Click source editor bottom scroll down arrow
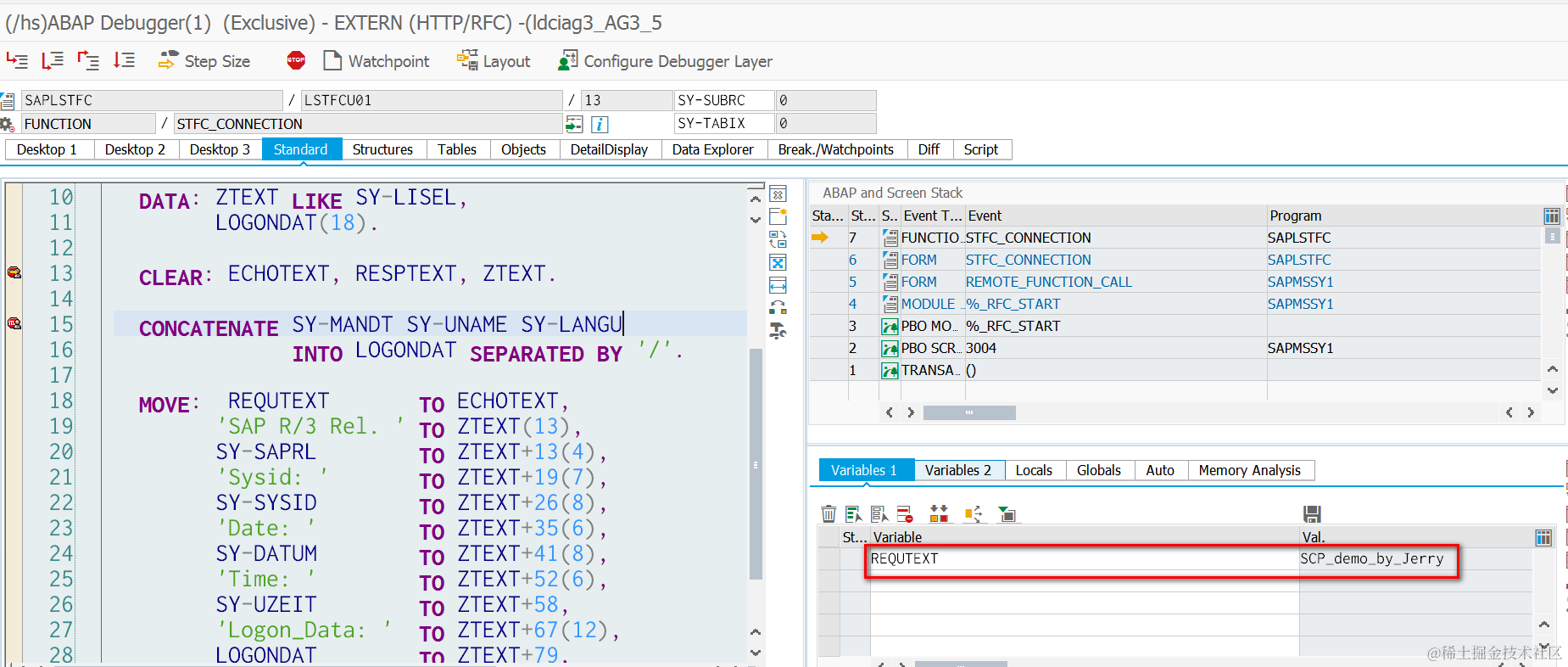The width and height of the screenshot is (1568, 667). point(756,653)
